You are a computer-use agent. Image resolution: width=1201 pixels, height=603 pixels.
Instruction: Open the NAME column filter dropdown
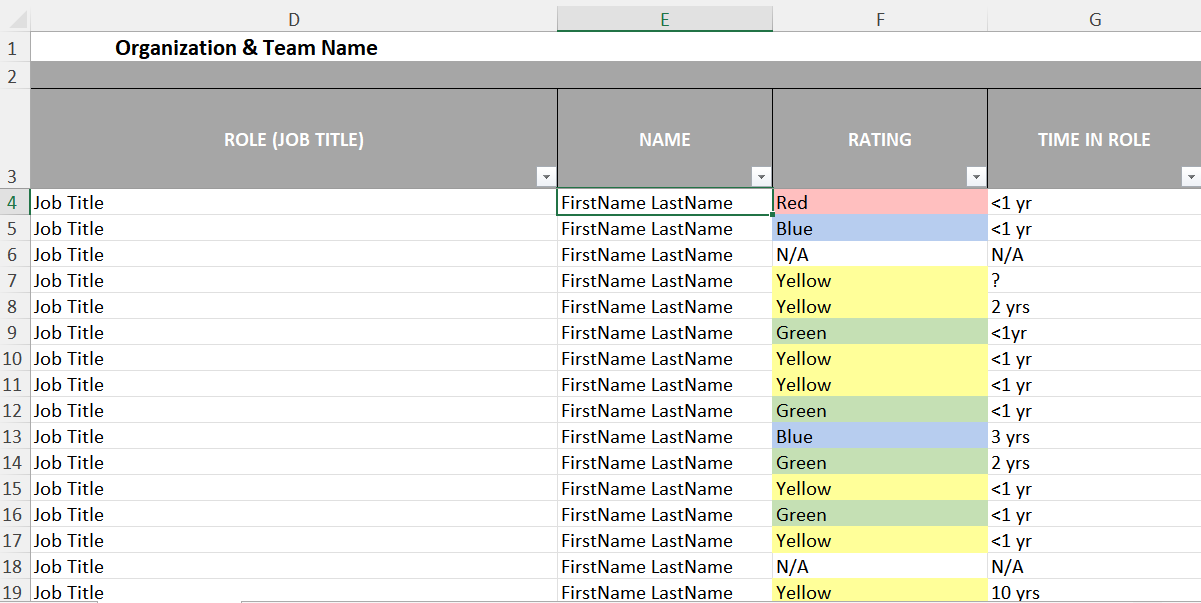[x=761, y=176]
